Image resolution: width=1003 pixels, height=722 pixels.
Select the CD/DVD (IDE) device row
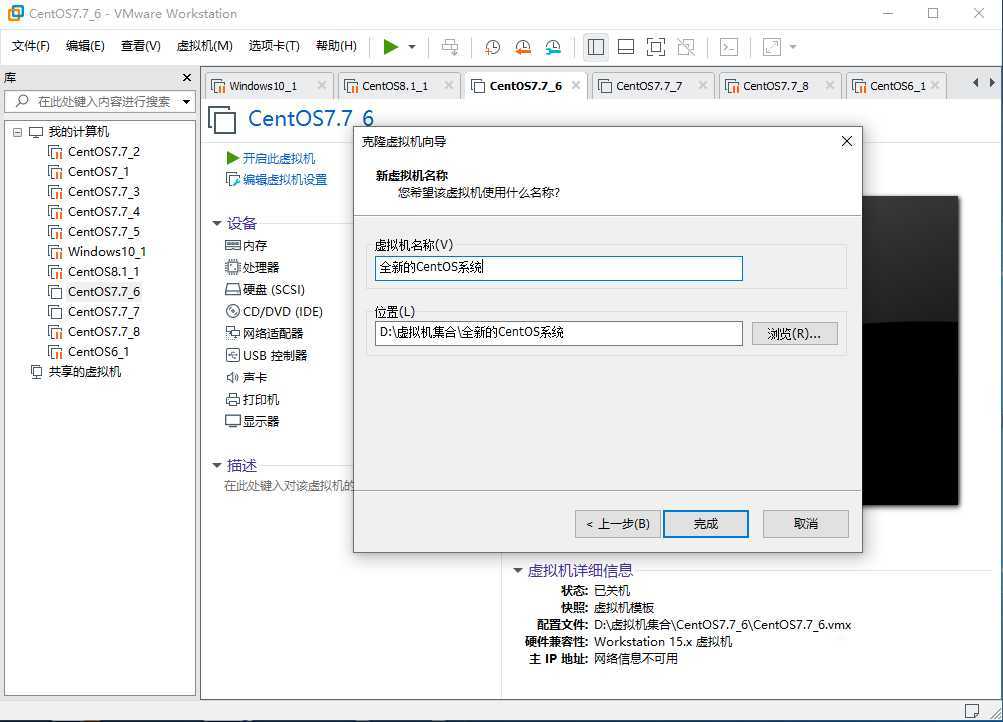[274, 311]
